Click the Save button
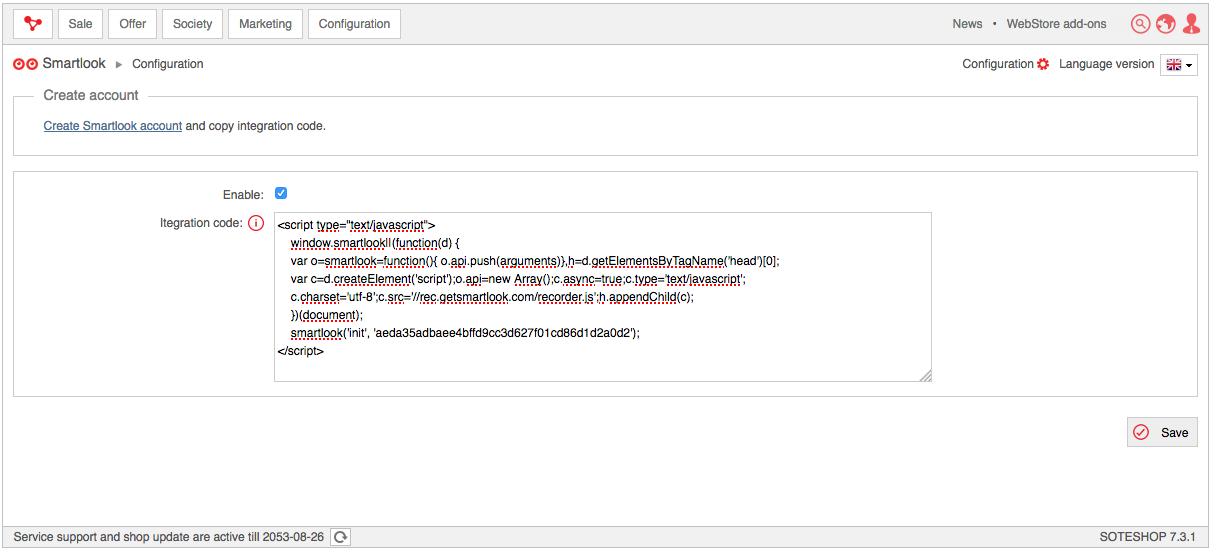 (1162, 432)
